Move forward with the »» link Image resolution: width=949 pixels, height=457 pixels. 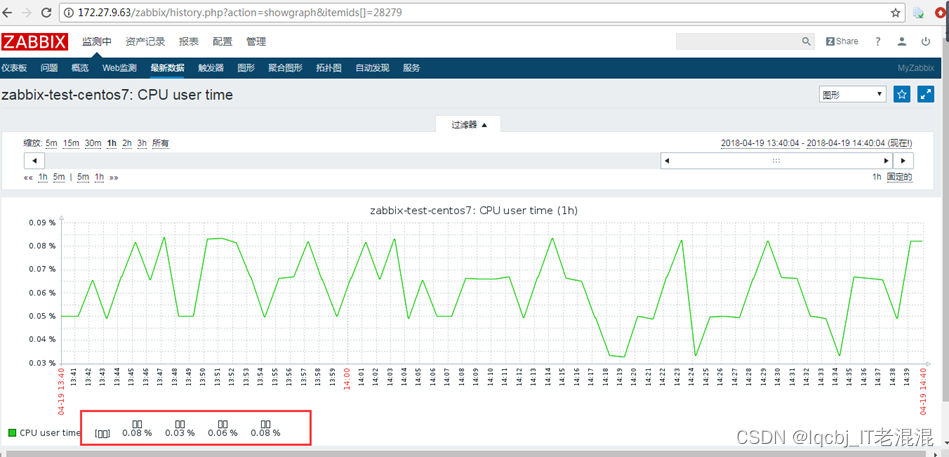click(x=114, y=177)
